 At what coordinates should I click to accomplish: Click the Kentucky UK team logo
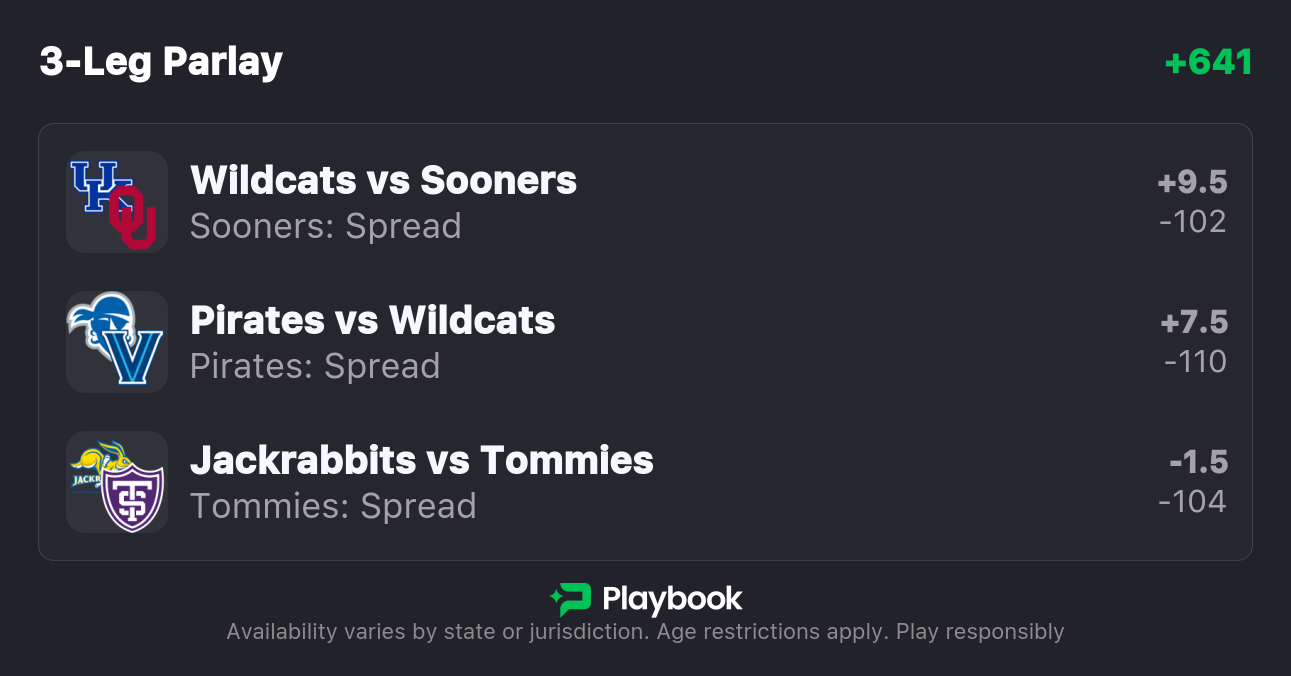(x=92, y=184)
